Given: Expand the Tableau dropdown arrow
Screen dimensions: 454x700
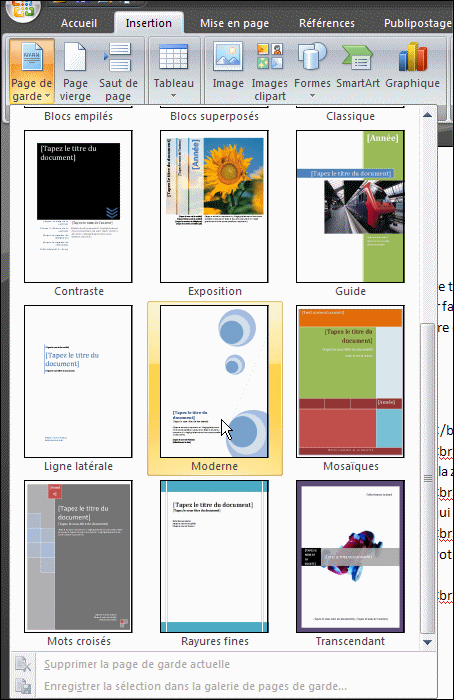Looking at the screenshot, I should tap(173, 96).
